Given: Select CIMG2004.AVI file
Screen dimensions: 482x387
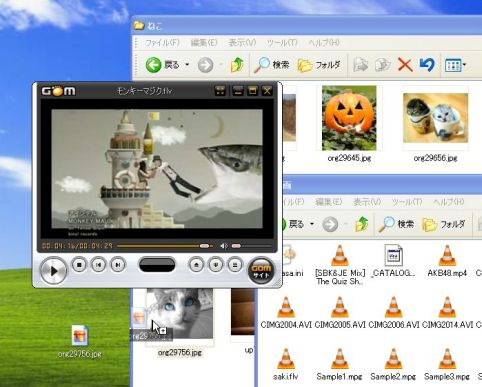Looking at the screenshot, I should 286,313.
